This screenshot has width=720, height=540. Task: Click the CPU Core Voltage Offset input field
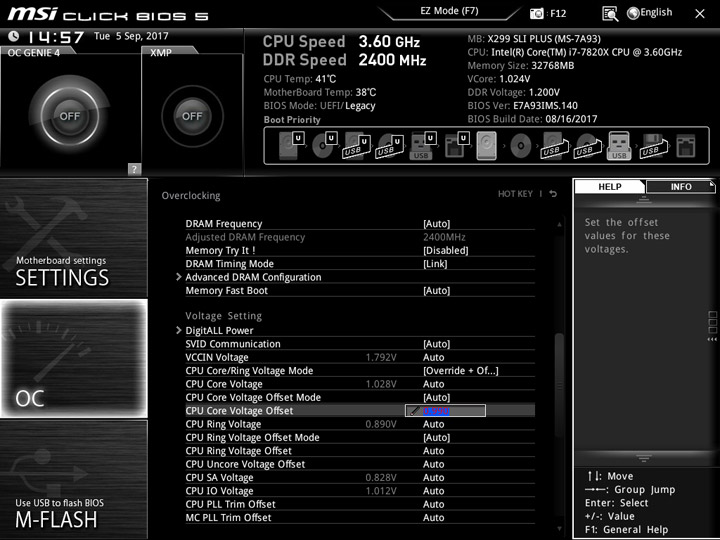coord(445,411)
